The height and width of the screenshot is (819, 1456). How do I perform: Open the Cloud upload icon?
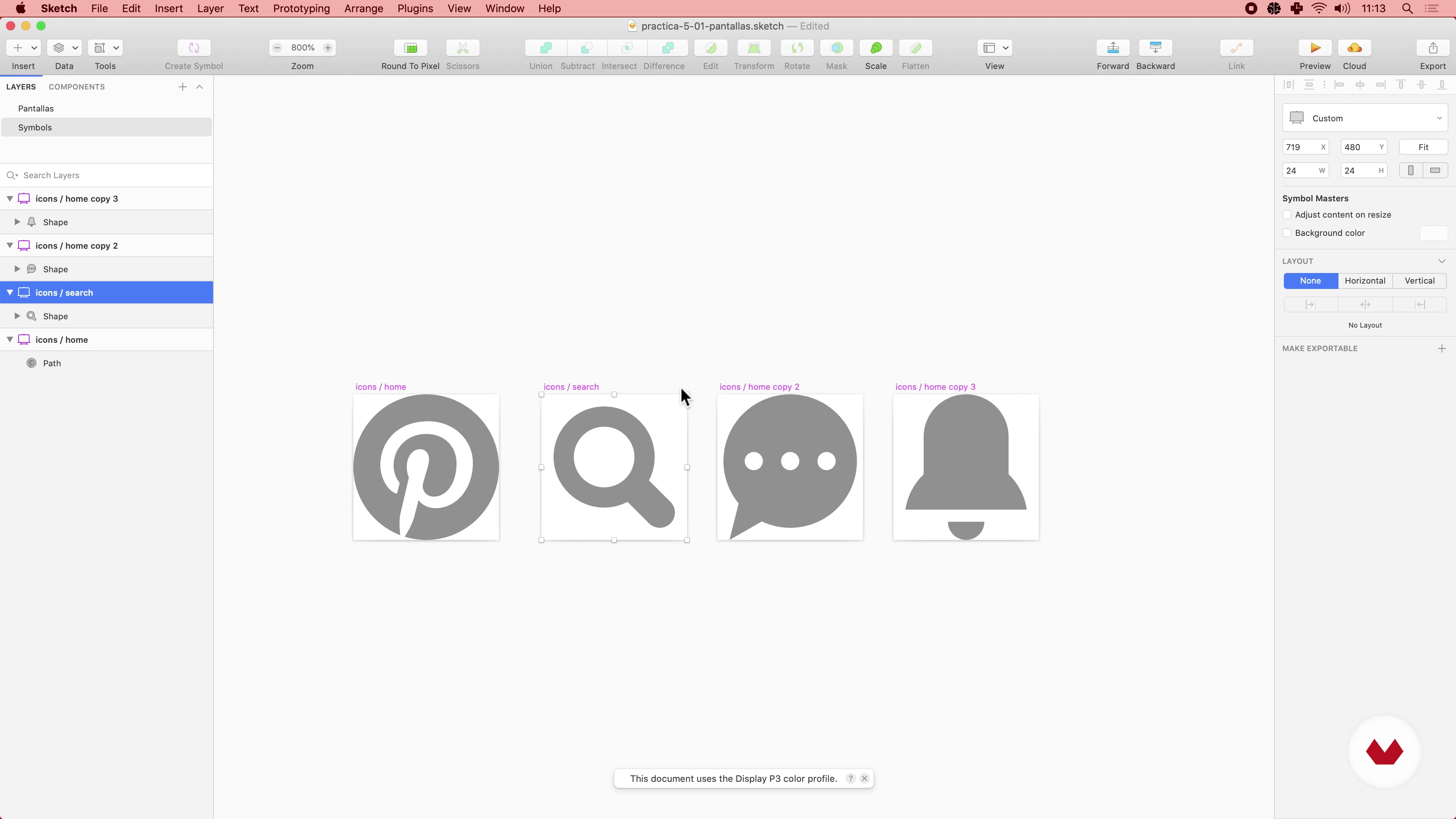coord(1355,48)
